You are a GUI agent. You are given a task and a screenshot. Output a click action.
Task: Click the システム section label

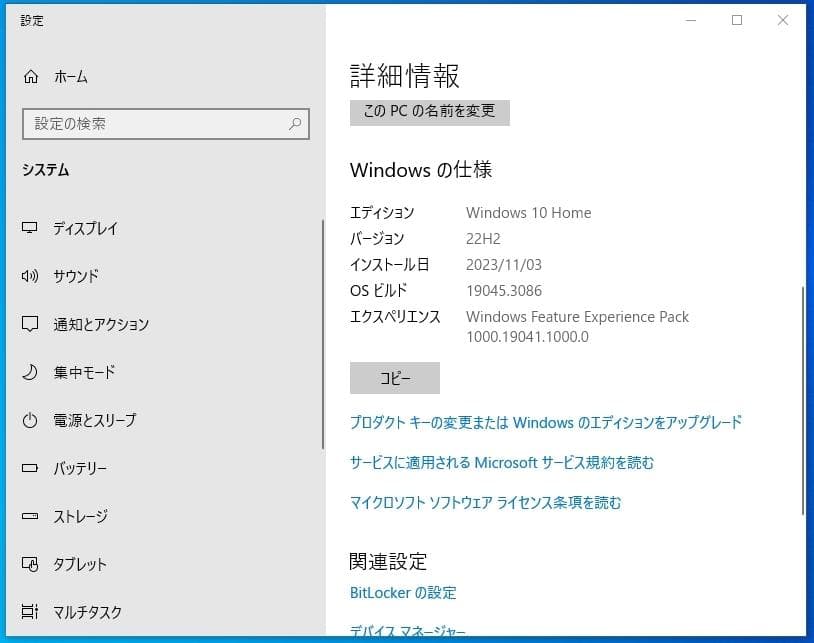pyautogui.click(x=46, y=170)
